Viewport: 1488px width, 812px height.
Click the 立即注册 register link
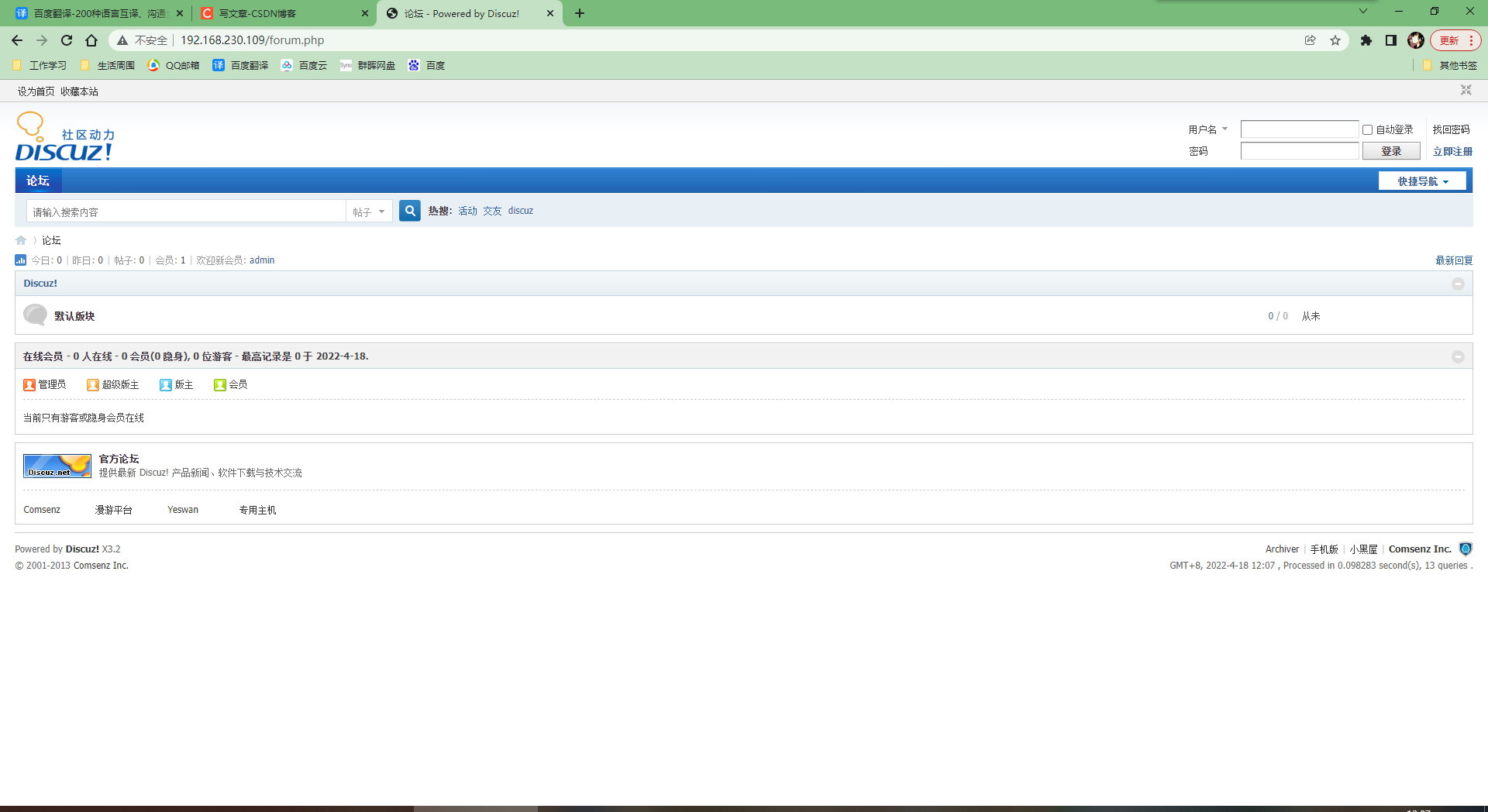pyautogui.click(x=1452, y=152)
